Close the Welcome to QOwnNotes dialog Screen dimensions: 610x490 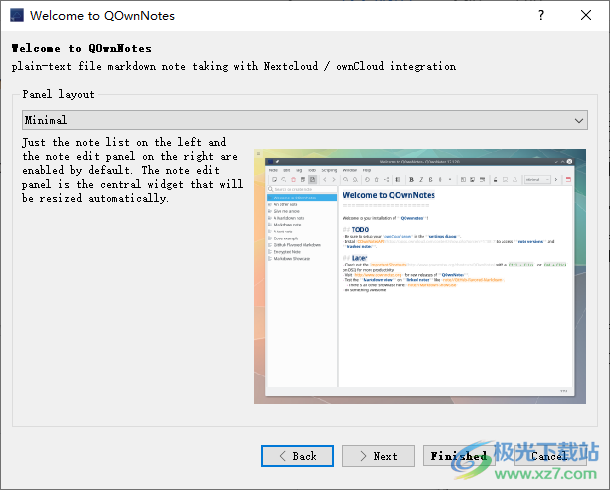tap(586, 16)
